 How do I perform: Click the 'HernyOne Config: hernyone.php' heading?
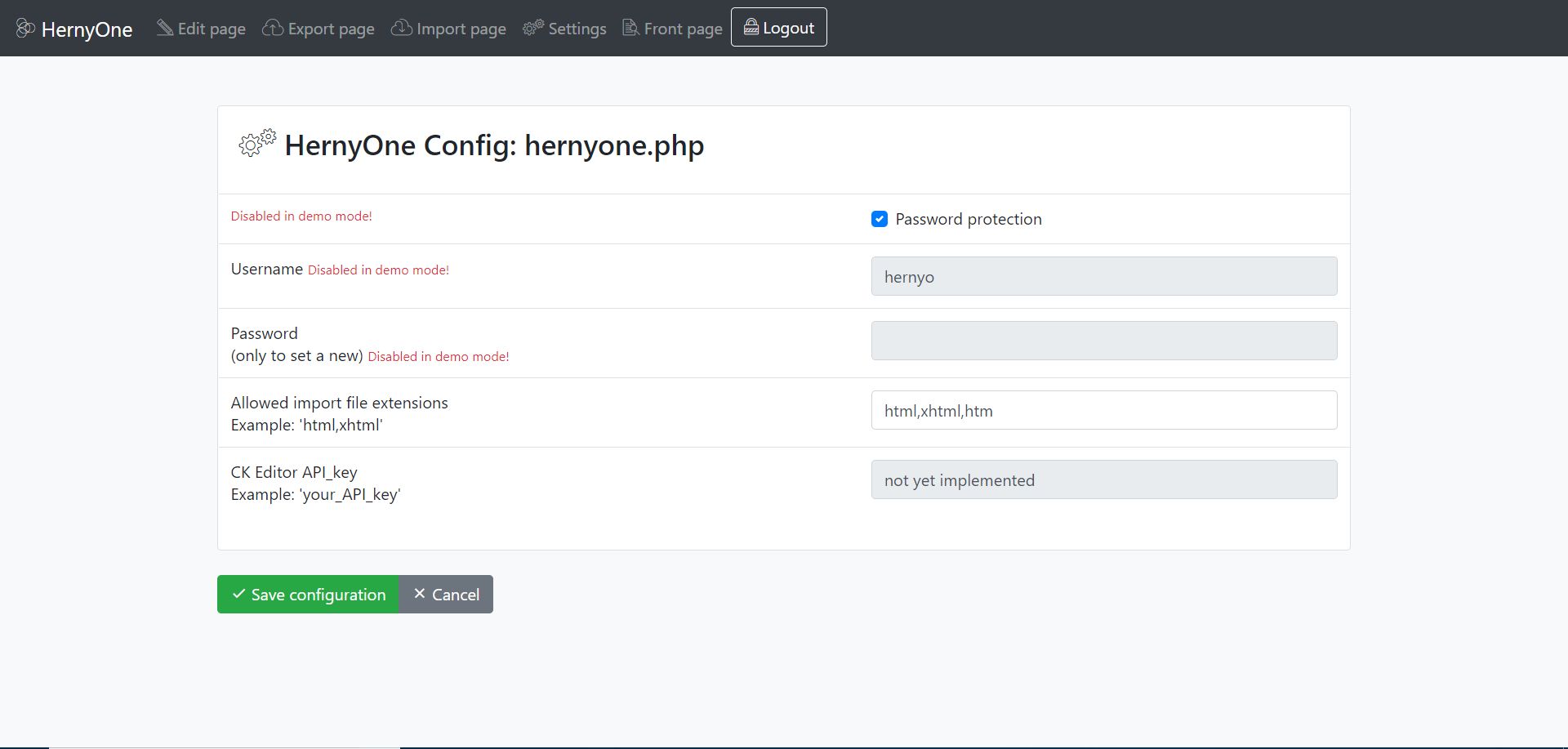[x=494, y=145]
